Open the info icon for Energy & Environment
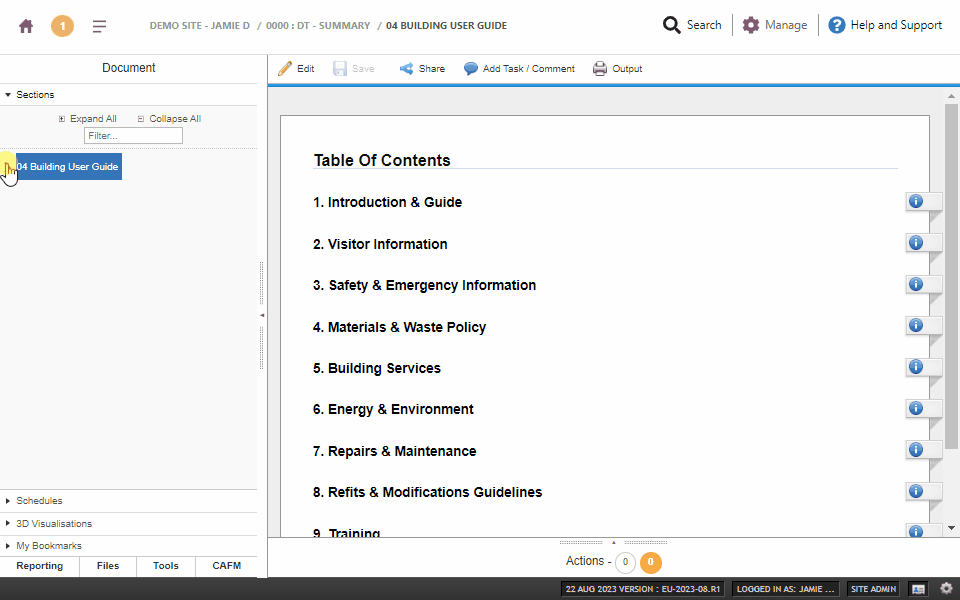This screenshot has width=960, height=600. (x=916, y=408)
